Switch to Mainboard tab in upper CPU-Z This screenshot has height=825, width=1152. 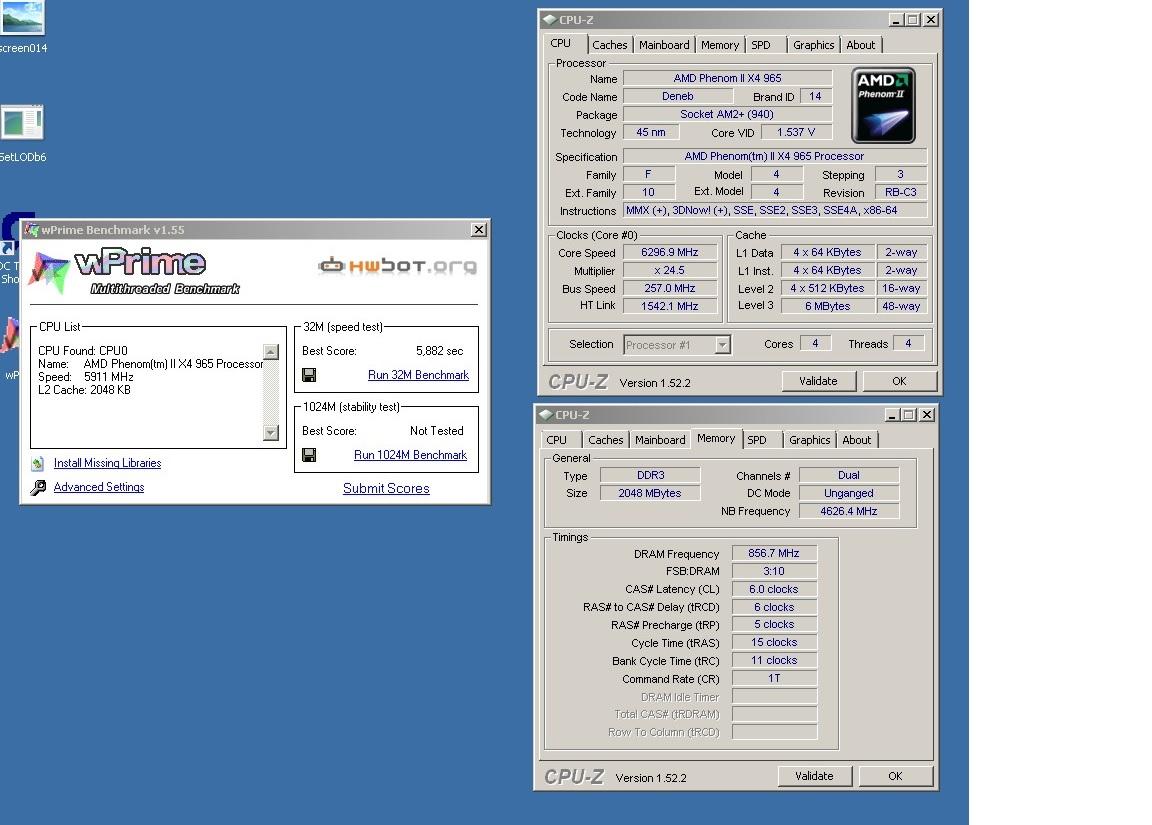pyautogui.click(x=664, y=45)
